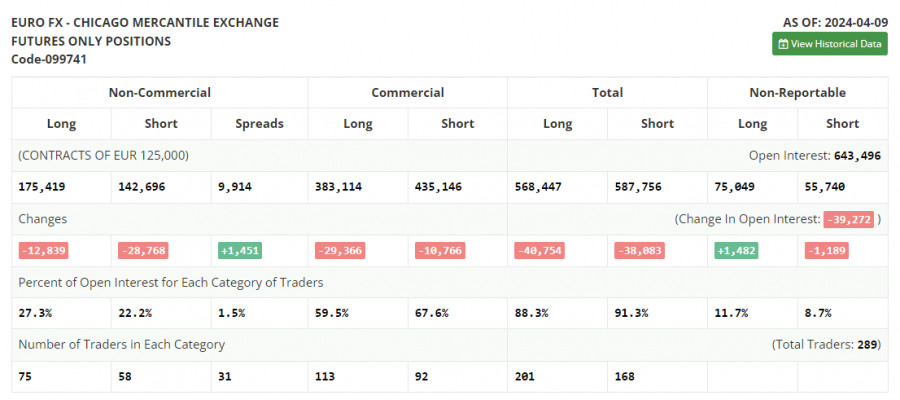
Task: Click the EURO FX - Chicago Mercantile Exchange title
Action: [x=145, y=22]
